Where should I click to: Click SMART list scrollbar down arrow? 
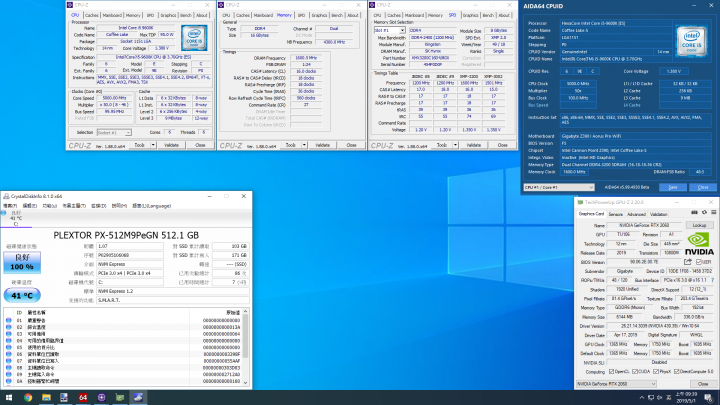(246, 382)
